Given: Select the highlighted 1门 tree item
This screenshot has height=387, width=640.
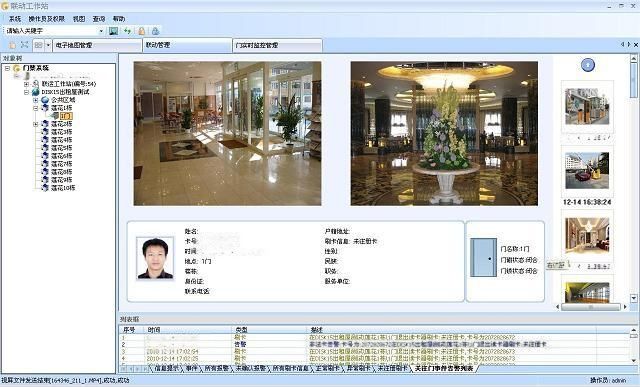Looking at the screenshot, I should point(66,116).
